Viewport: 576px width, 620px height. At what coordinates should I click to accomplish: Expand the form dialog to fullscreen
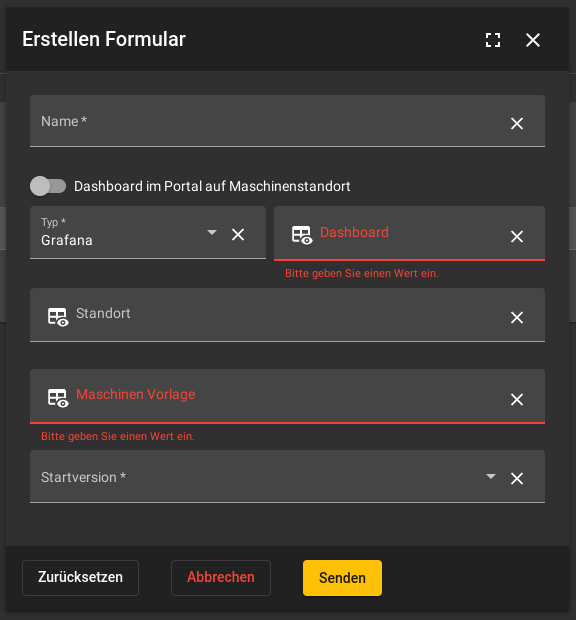[x=493, y=40]
